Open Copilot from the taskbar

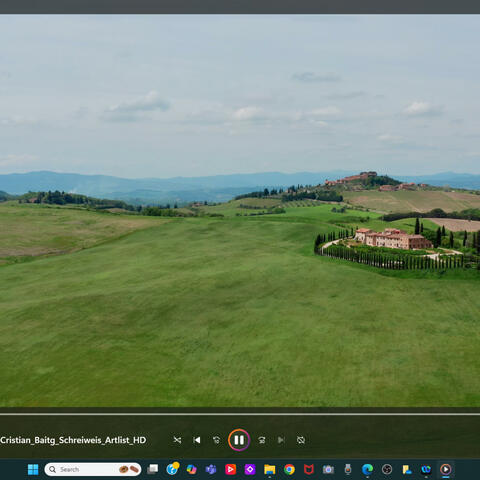click(191, 469)
